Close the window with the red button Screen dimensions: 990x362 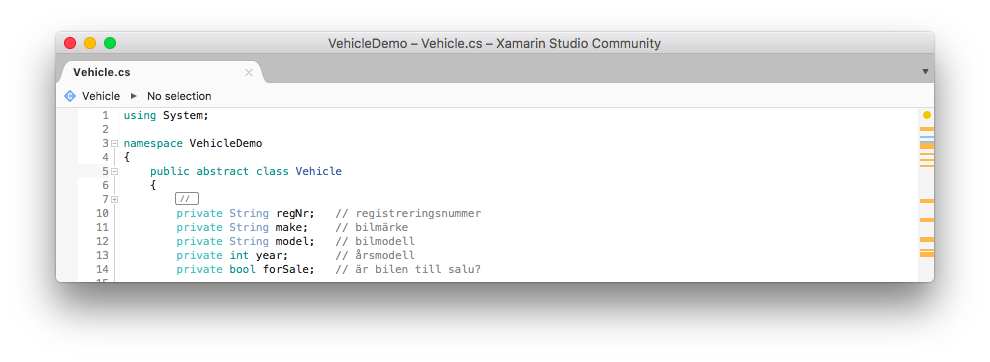point(70,43)
